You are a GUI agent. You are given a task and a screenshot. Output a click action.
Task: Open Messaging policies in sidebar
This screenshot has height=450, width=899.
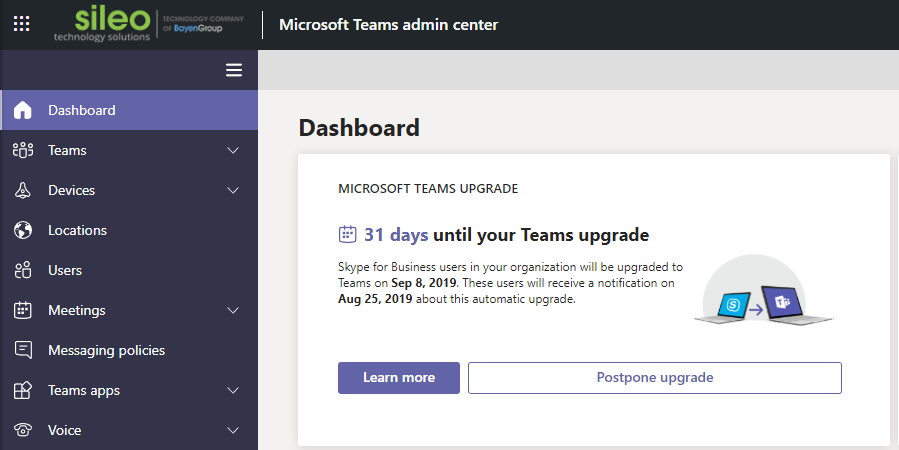[x=129, y=350]
